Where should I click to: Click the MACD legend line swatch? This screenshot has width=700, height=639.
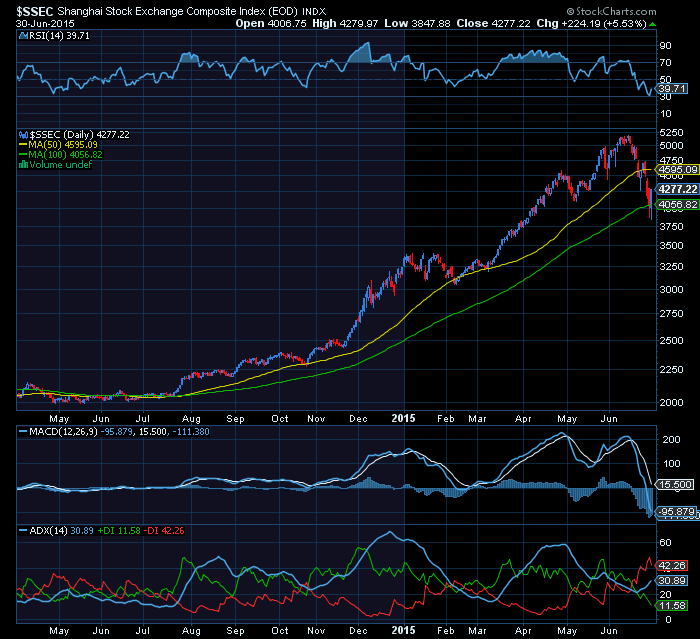(23, 432)
